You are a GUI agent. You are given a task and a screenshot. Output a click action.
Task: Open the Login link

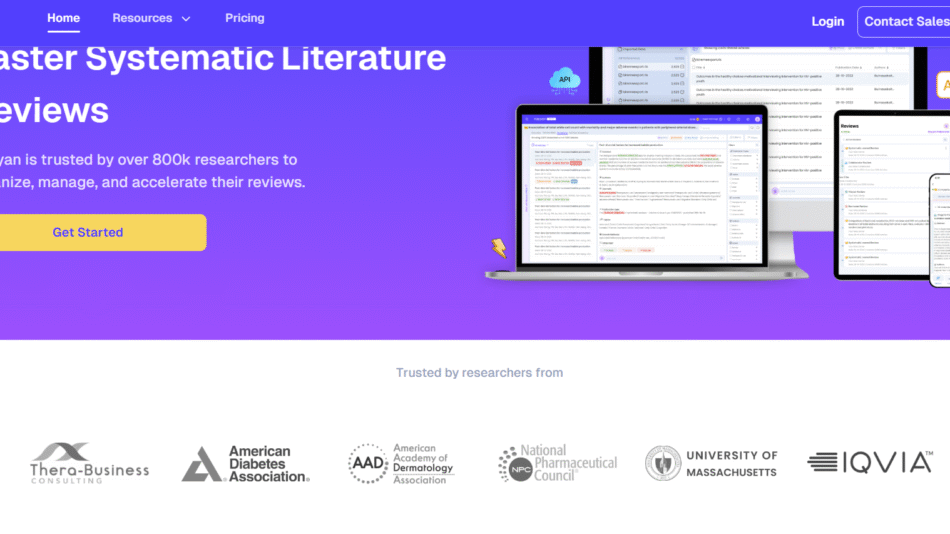828,21
